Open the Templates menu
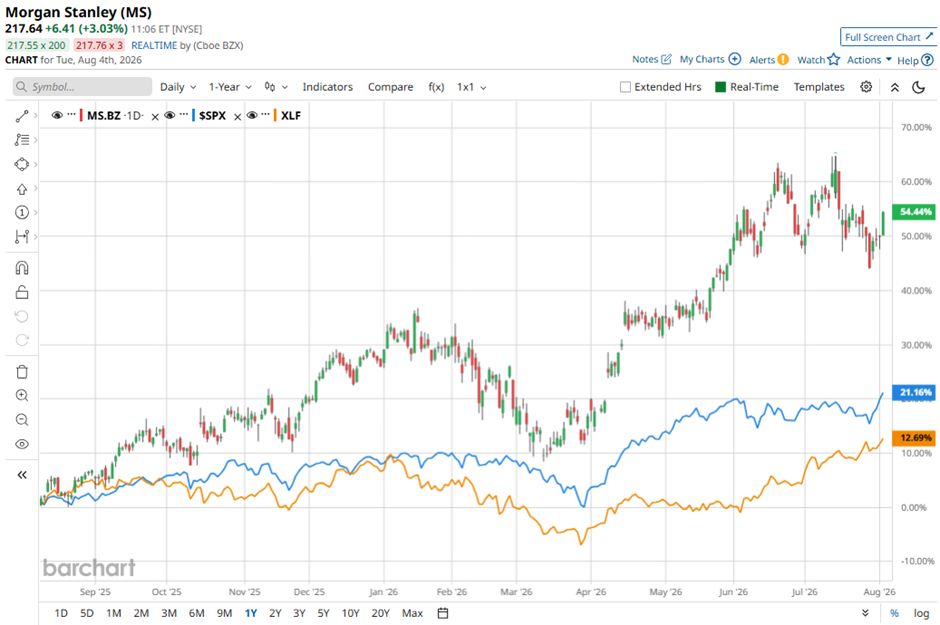This screenshot has width=940, height=625. coord(819,87)
